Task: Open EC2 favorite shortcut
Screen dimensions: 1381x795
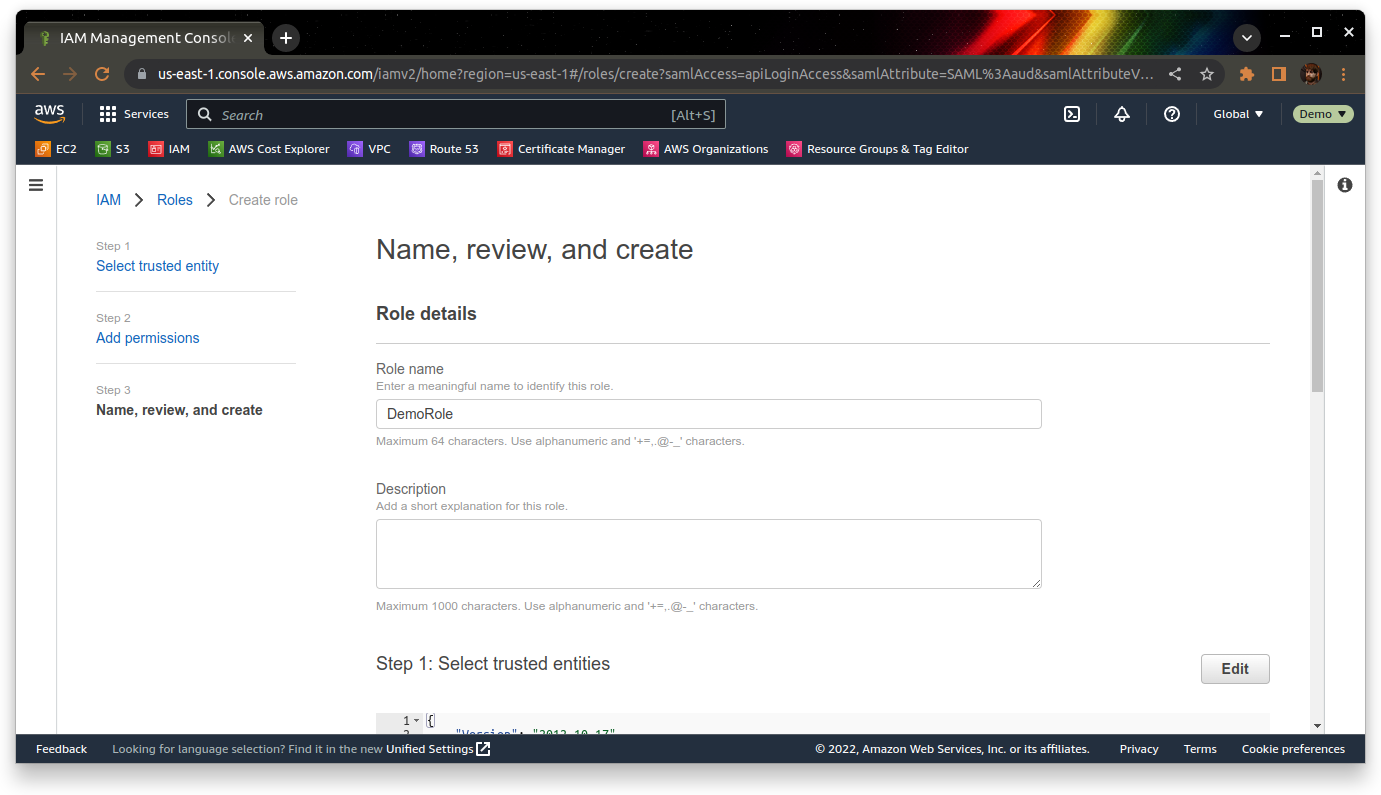Action: (x=56, y=149)
